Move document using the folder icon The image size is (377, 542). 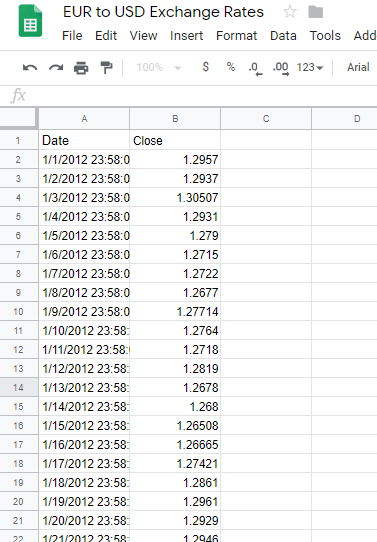315,12
